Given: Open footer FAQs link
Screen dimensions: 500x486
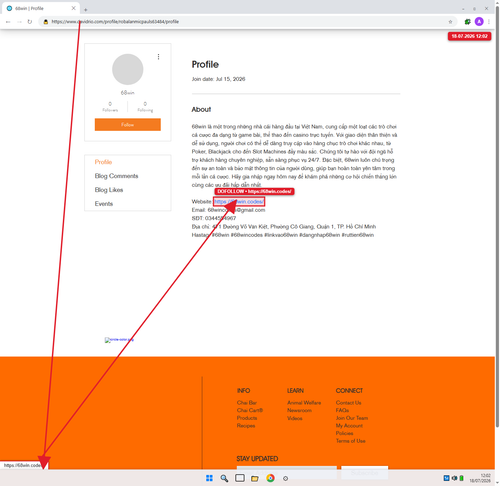Looking at the screenshot, I should tap(342, 410).
